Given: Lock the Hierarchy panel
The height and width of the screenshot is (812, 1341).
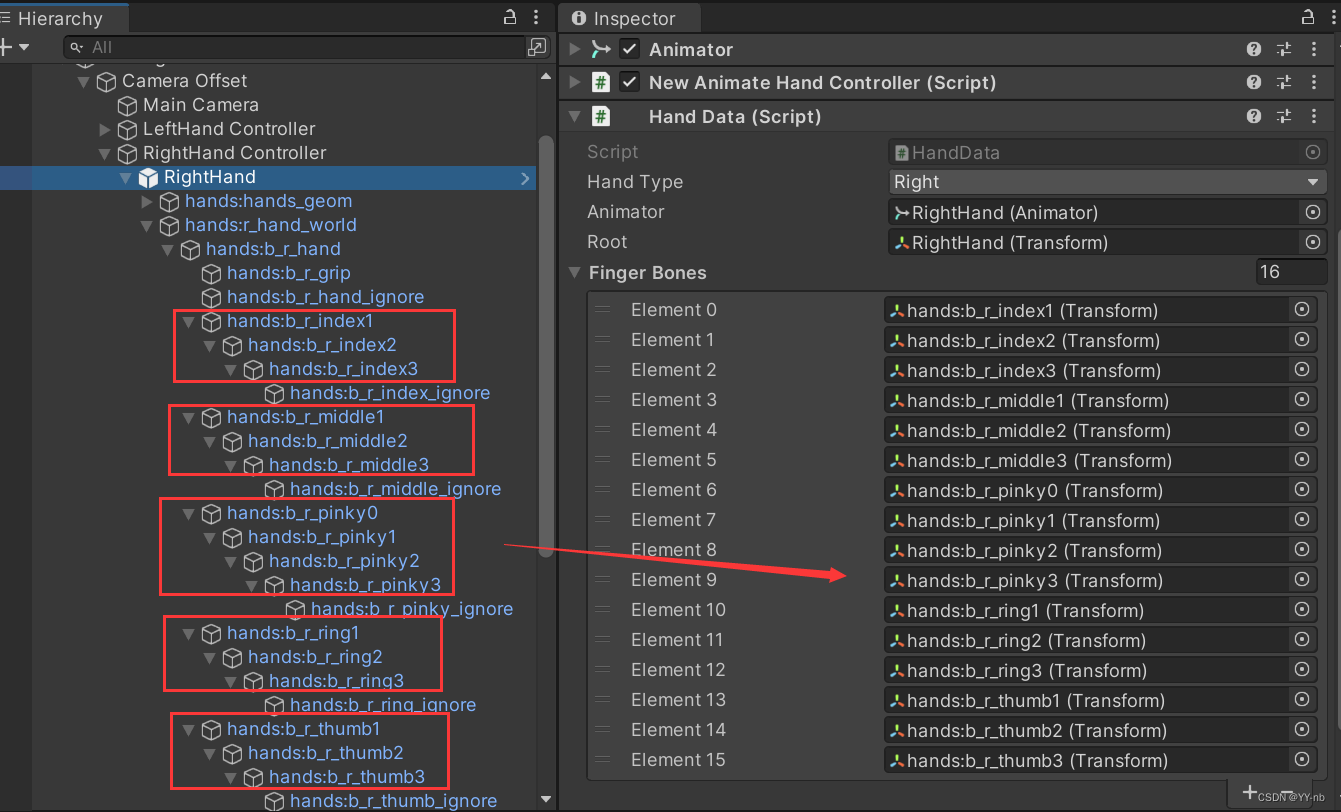Looking at the screenshot, I should tap(510, 17).
